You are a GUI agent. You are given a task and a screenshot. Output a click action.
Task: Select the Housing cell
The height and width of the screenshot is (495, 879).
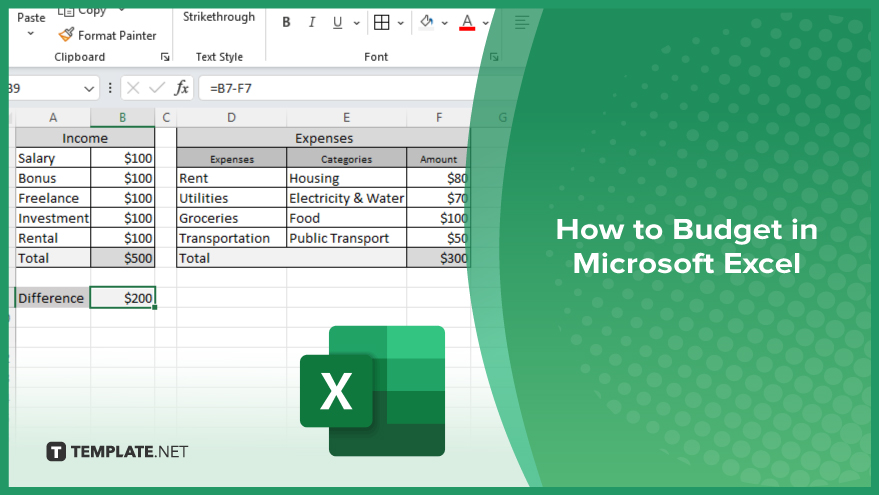[346, 178]
